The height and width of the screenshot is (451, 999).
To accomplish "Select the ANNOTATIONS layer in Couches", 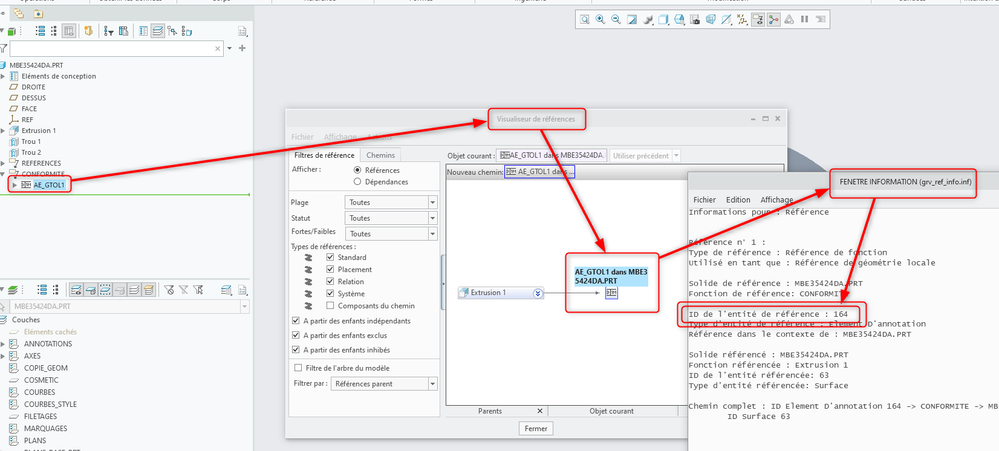I will [x=43, y=343].
